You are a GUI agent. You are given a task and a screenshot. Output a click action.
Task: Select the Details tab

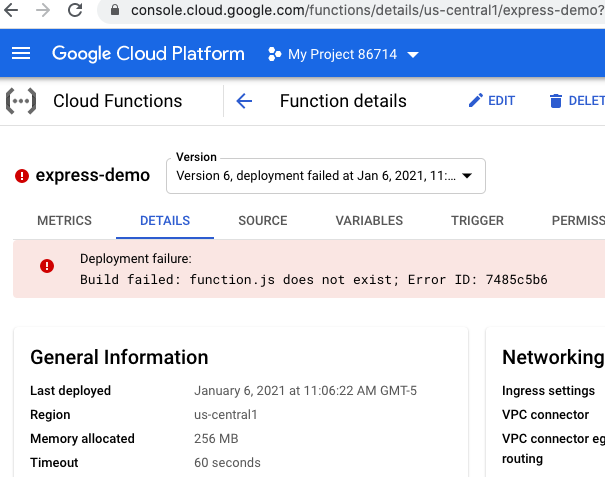click(x=165, y=221)
